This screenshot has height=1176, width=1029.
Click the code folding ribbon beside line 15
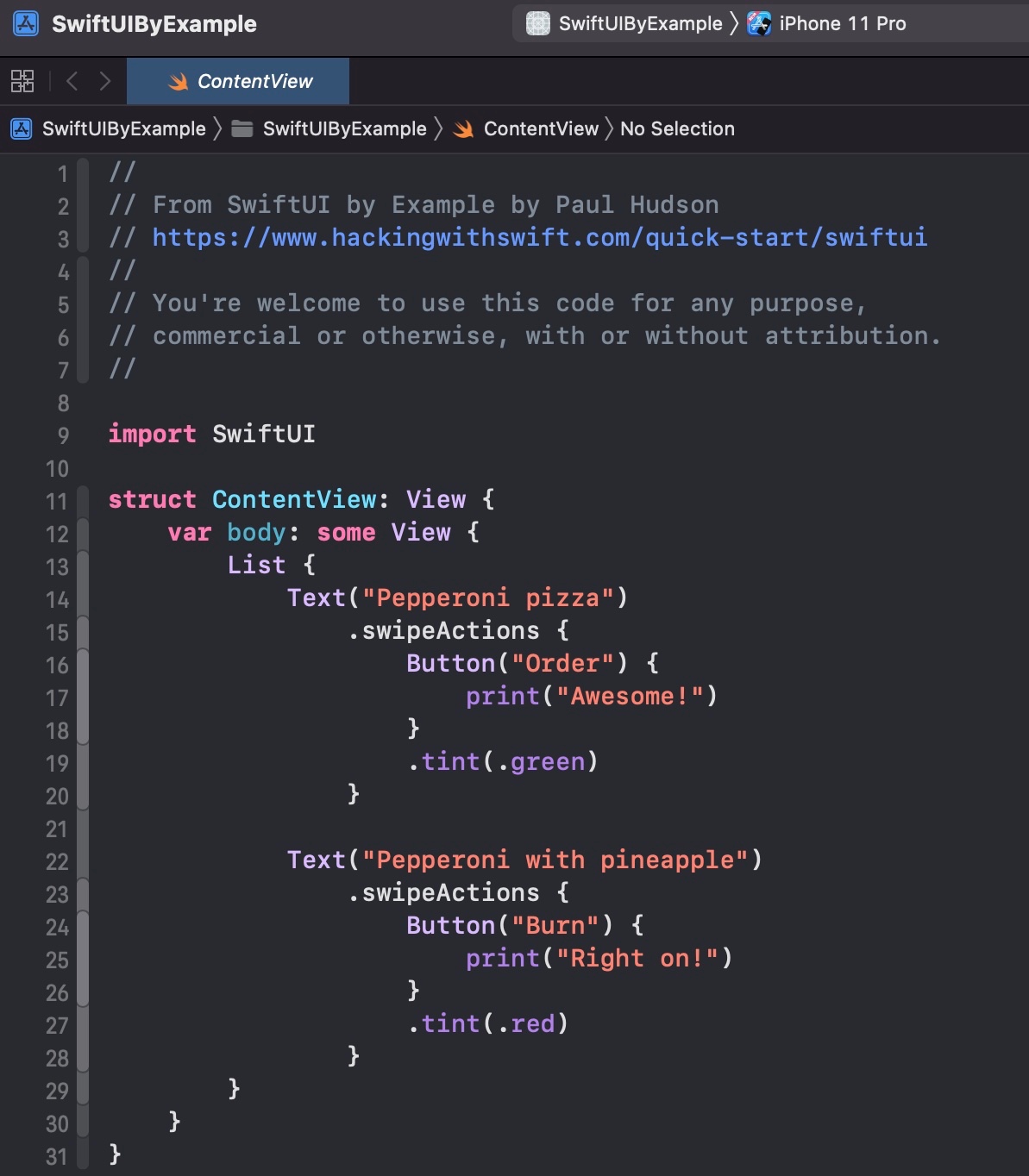click(x=83, y=632)
